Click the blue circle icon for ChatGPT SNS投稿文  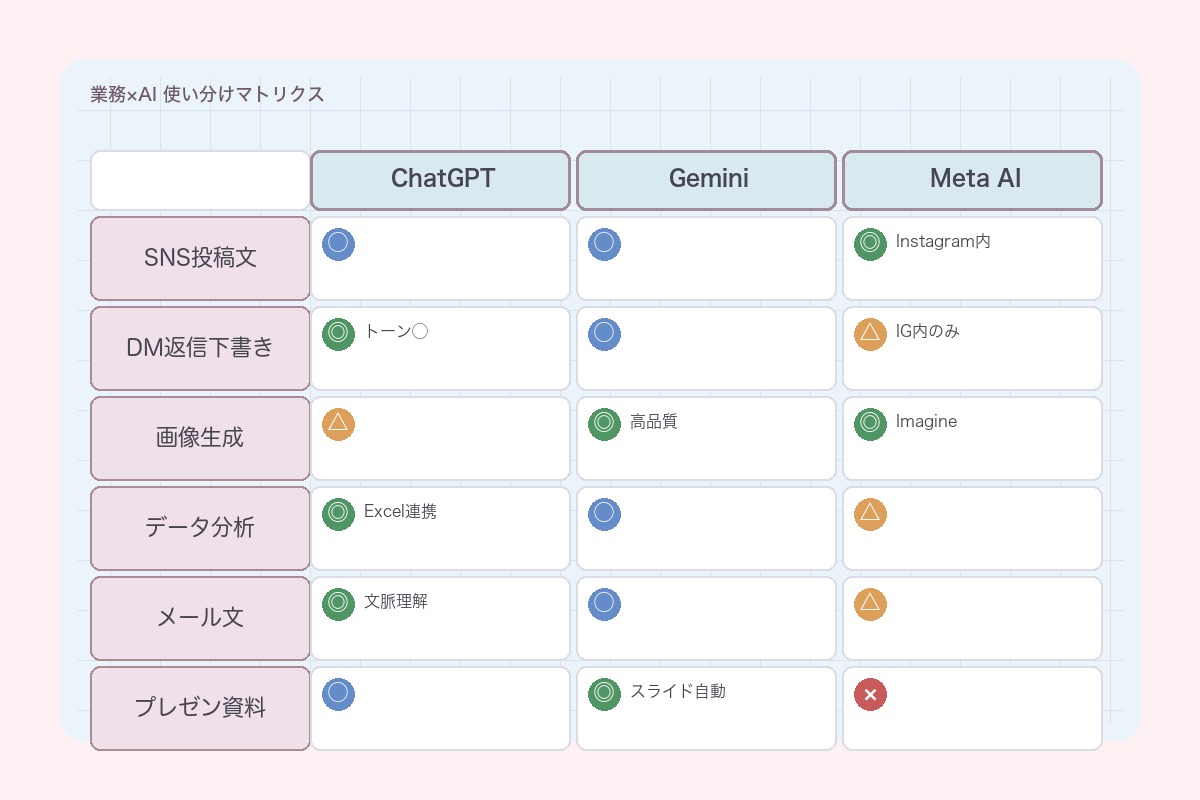338,244
